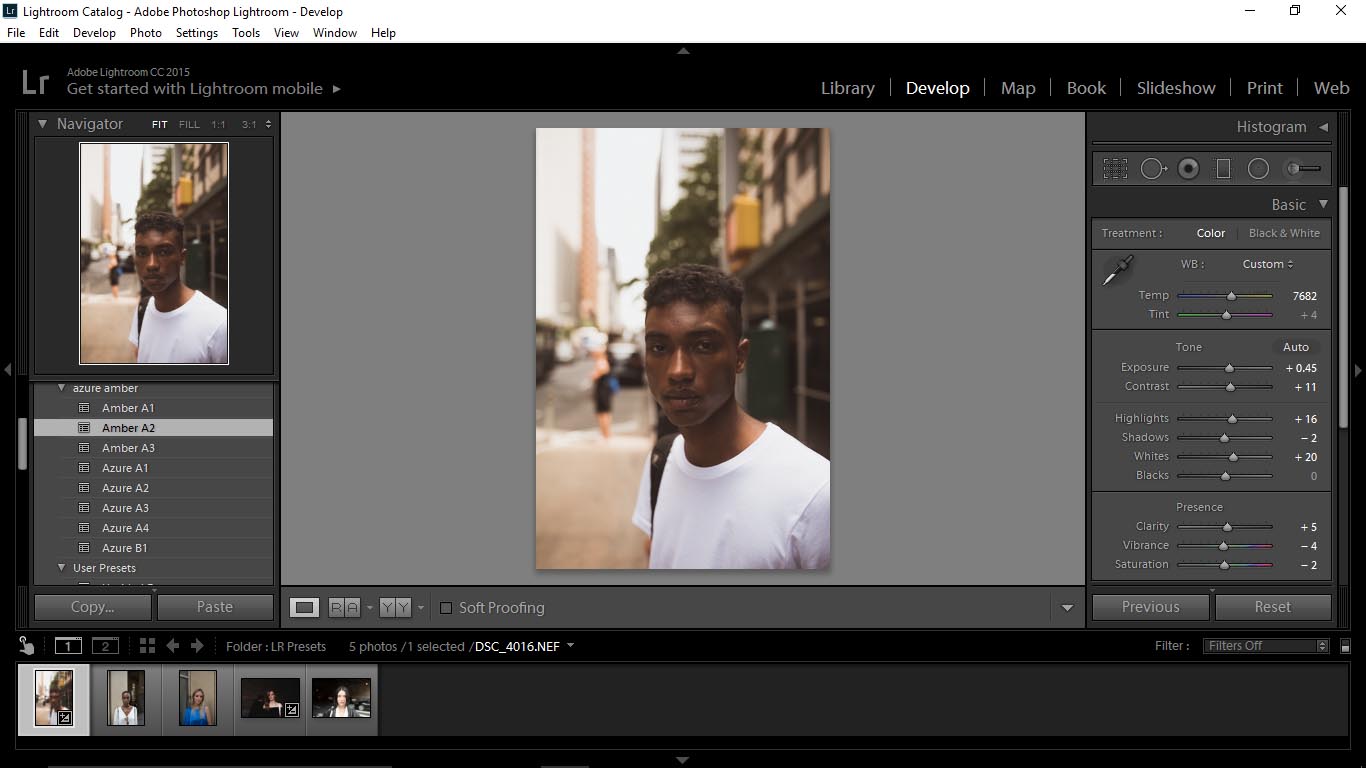This screenshot has width=1366, height=768.
Task: Switch to the Slideshow module
Action: click(1176, 88)
